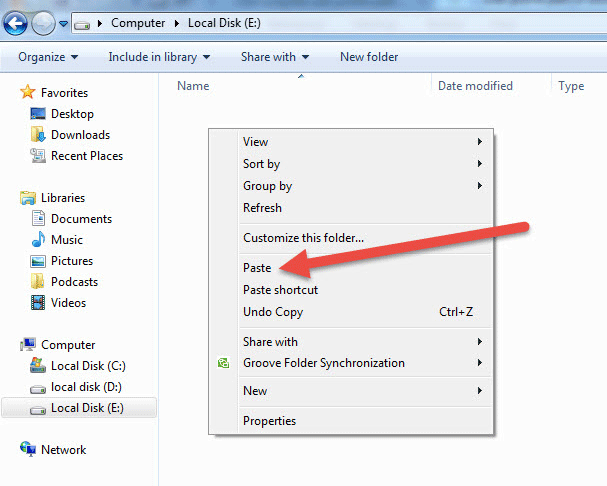Image resolution: width=607 pixels, height=486 pixels.
Task: Click the Podcasts folder icon
Action: point(38,281)
